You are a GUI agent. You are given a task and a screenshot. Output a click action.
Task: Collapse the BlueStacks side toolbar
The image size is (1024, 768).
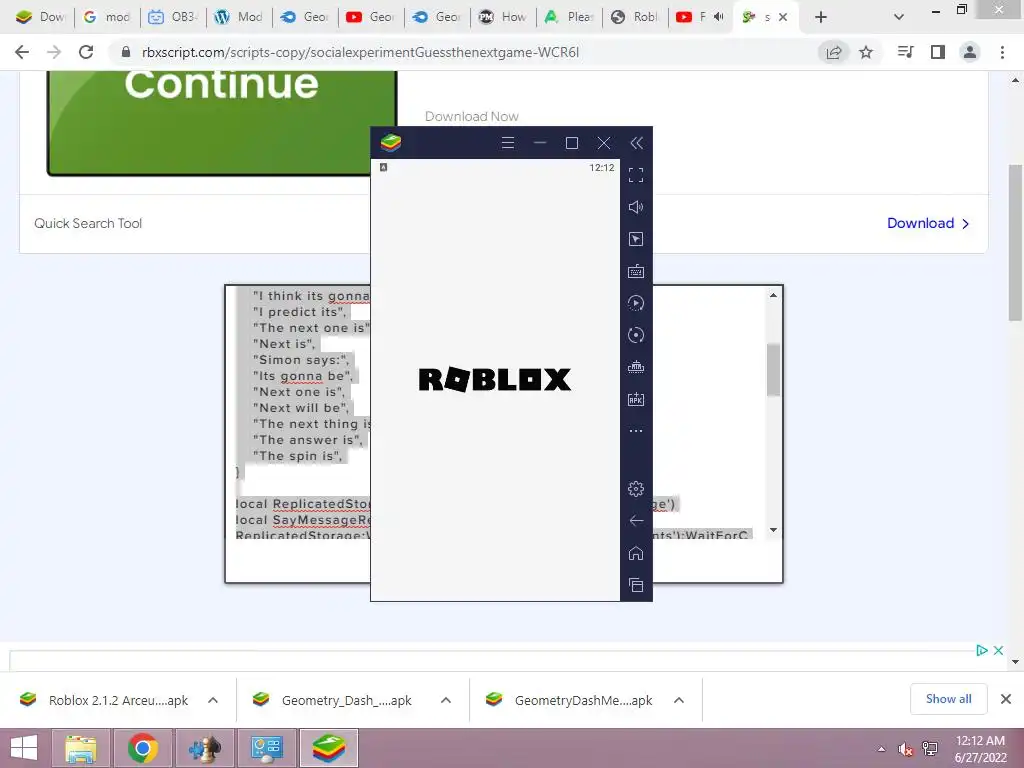pos(636,143)
